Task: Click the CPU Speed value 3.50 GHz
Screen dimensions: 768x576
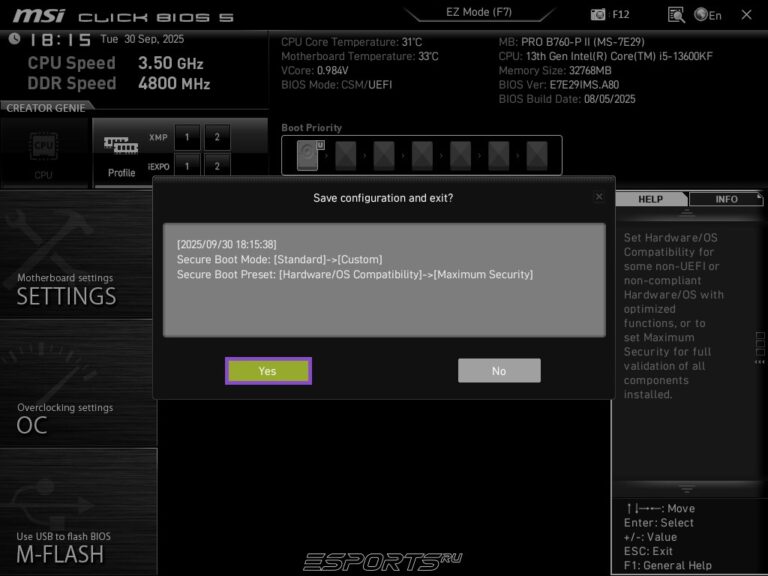Action: click(170, 63)
